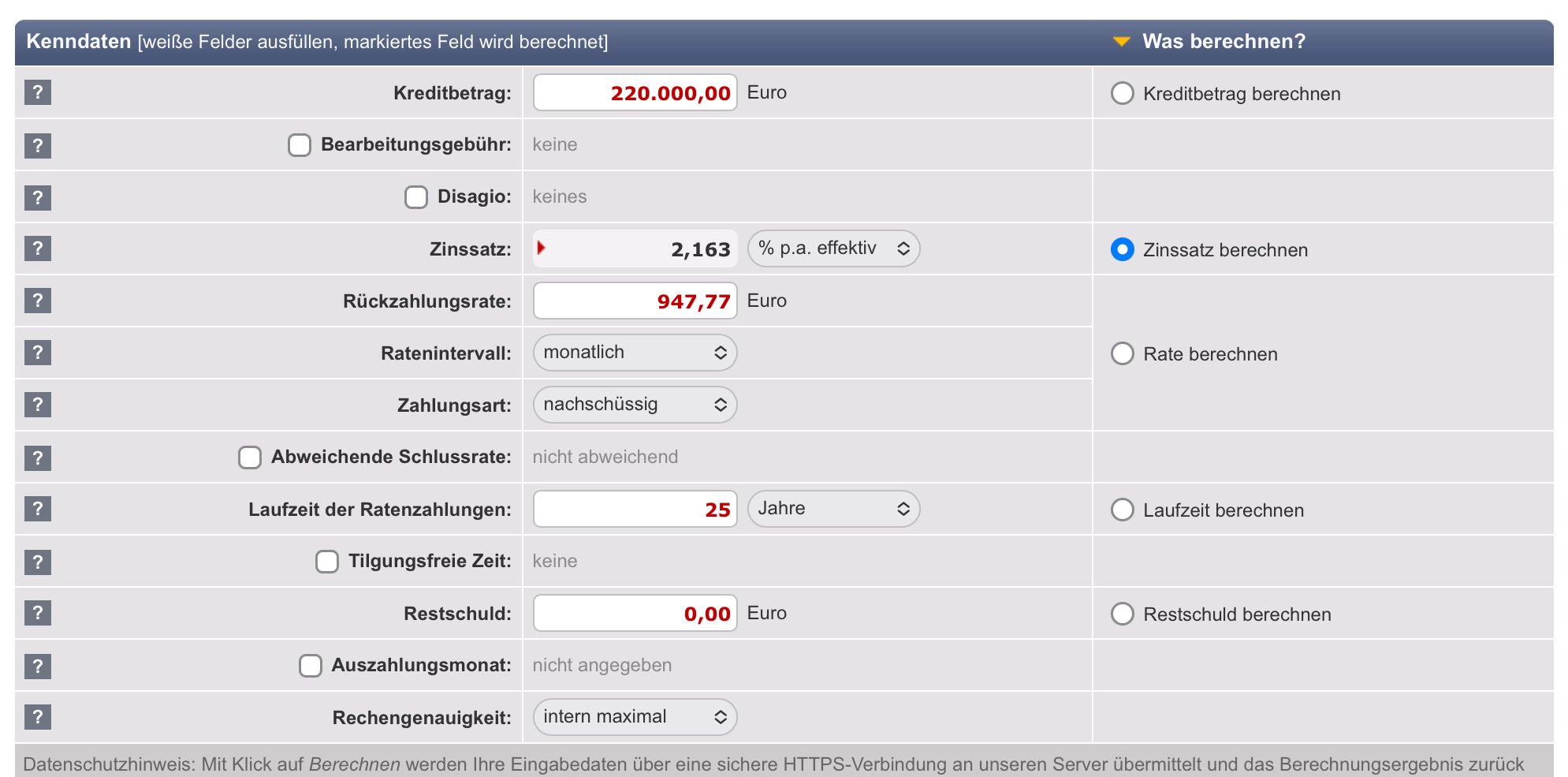Tick the Disagio checkbox
Screen dimensions: 1568x777
(x=416, y=197)
